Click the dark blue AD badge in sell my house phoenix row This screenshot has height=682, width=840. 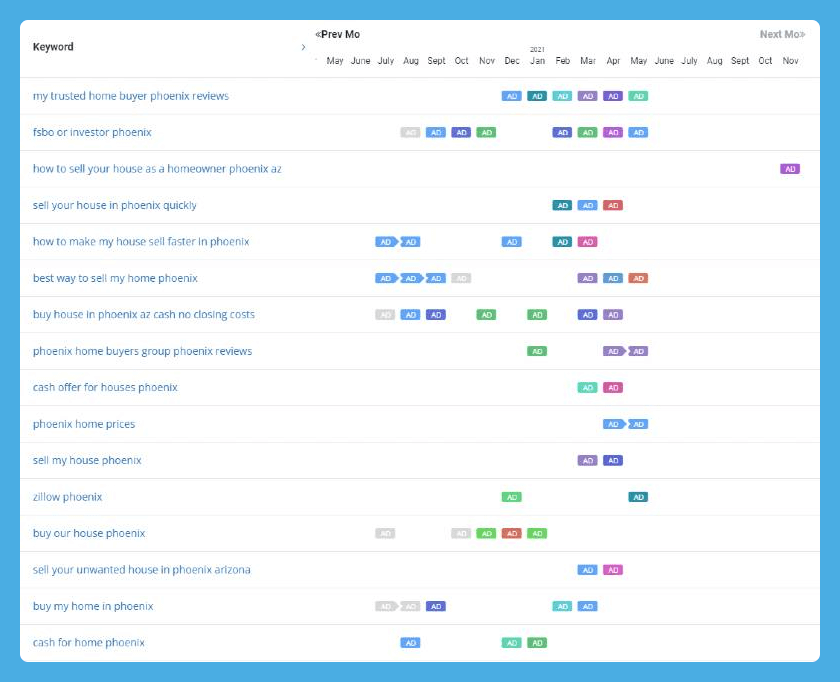click(x=613, y=461)
